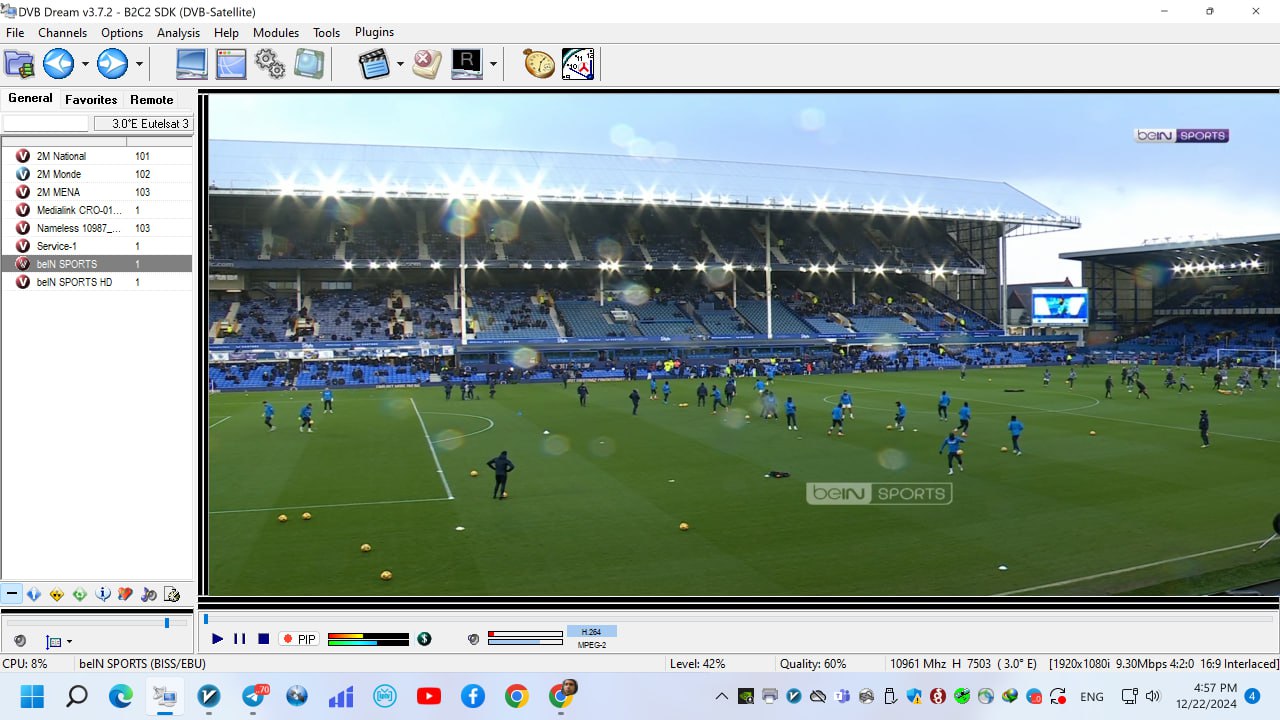This screenshot has height=720, width=1280.
Task: Click the black R monitor icon
Action: click(467, 64)
